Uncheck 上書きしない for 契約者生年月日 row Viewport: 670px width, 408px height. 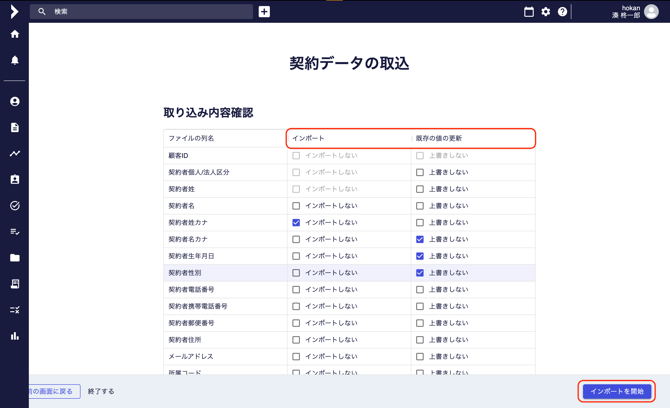click(420, 256)
